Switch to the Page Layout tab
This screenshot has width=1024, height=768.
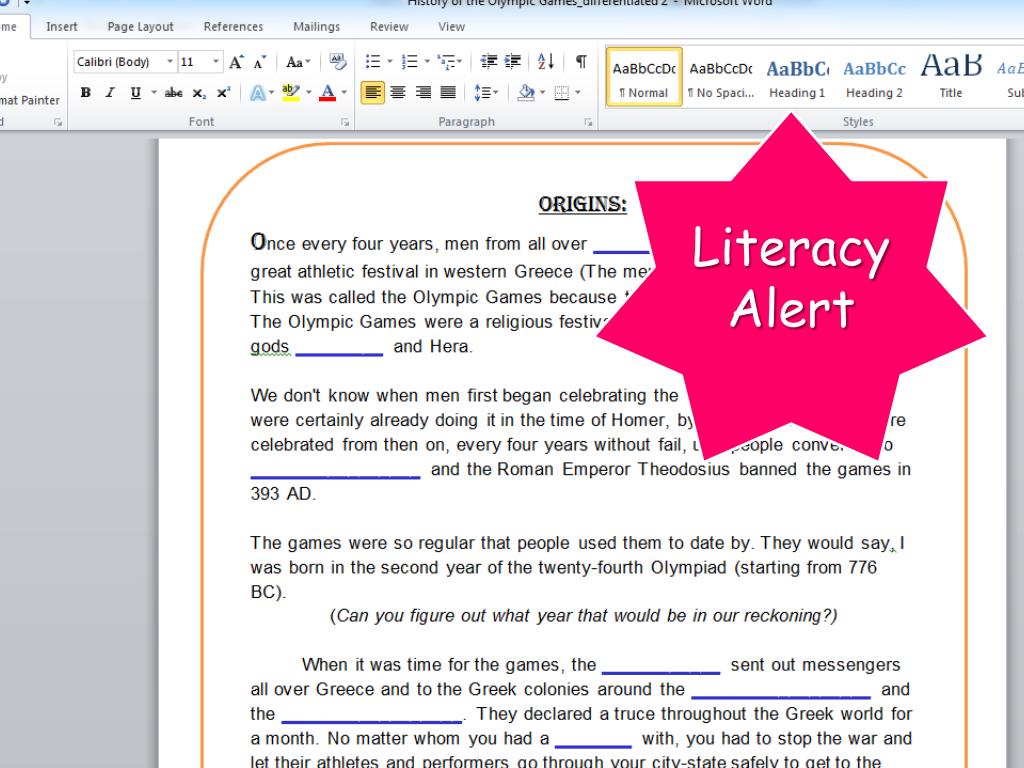coord(140,27)
